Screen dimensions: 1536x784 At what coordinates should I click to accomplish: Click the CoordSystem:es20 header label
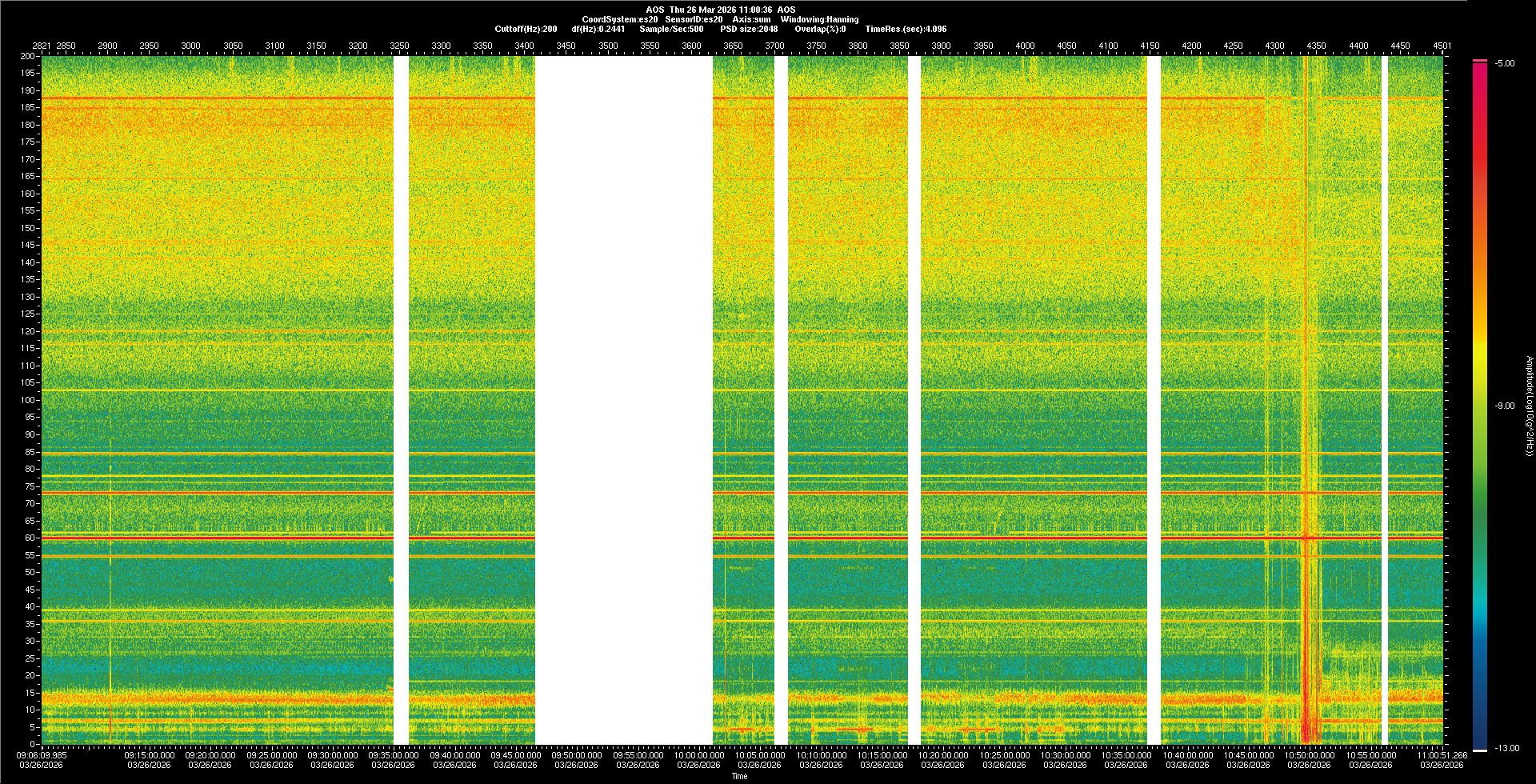coord(620,19)
